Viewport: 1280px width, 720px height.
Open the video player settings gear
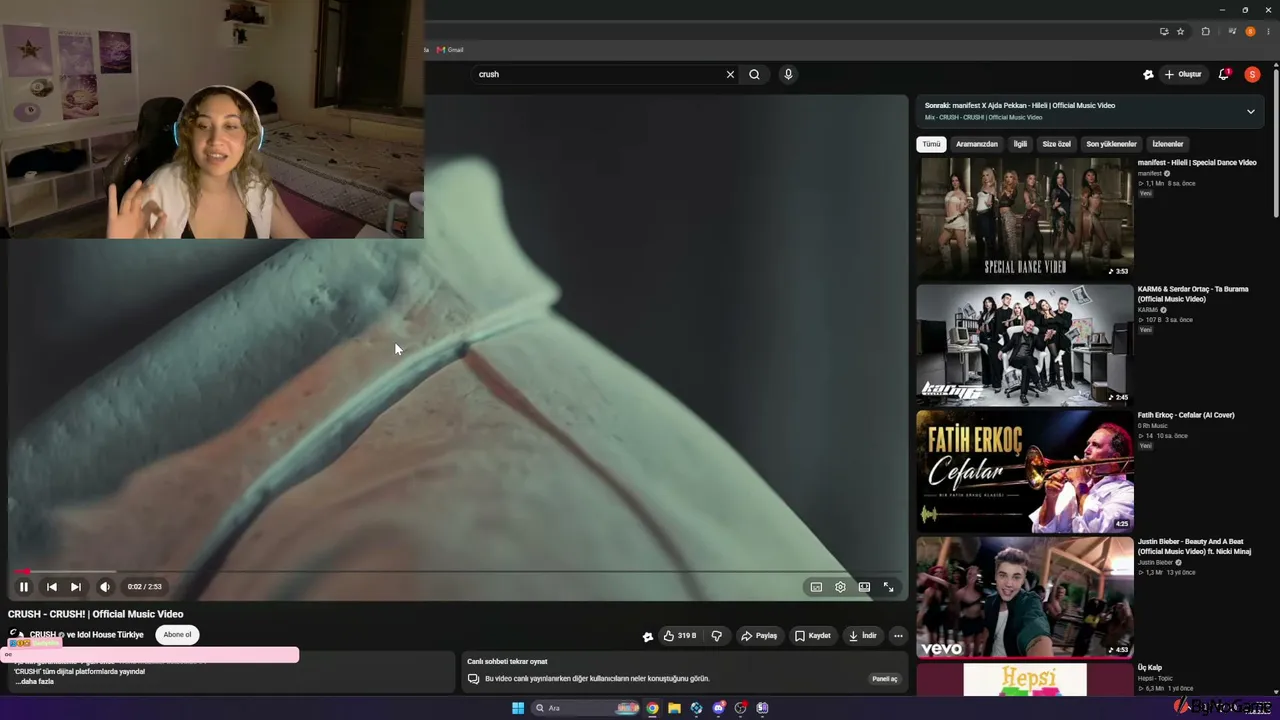click(x=840, y=587)
